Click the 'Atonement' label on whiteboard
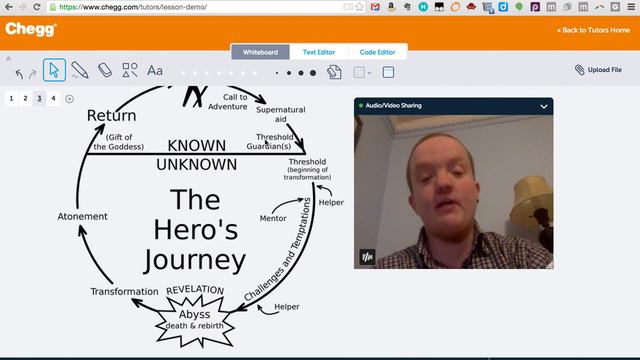The image size is (640, 360). [x=82, y=217]
